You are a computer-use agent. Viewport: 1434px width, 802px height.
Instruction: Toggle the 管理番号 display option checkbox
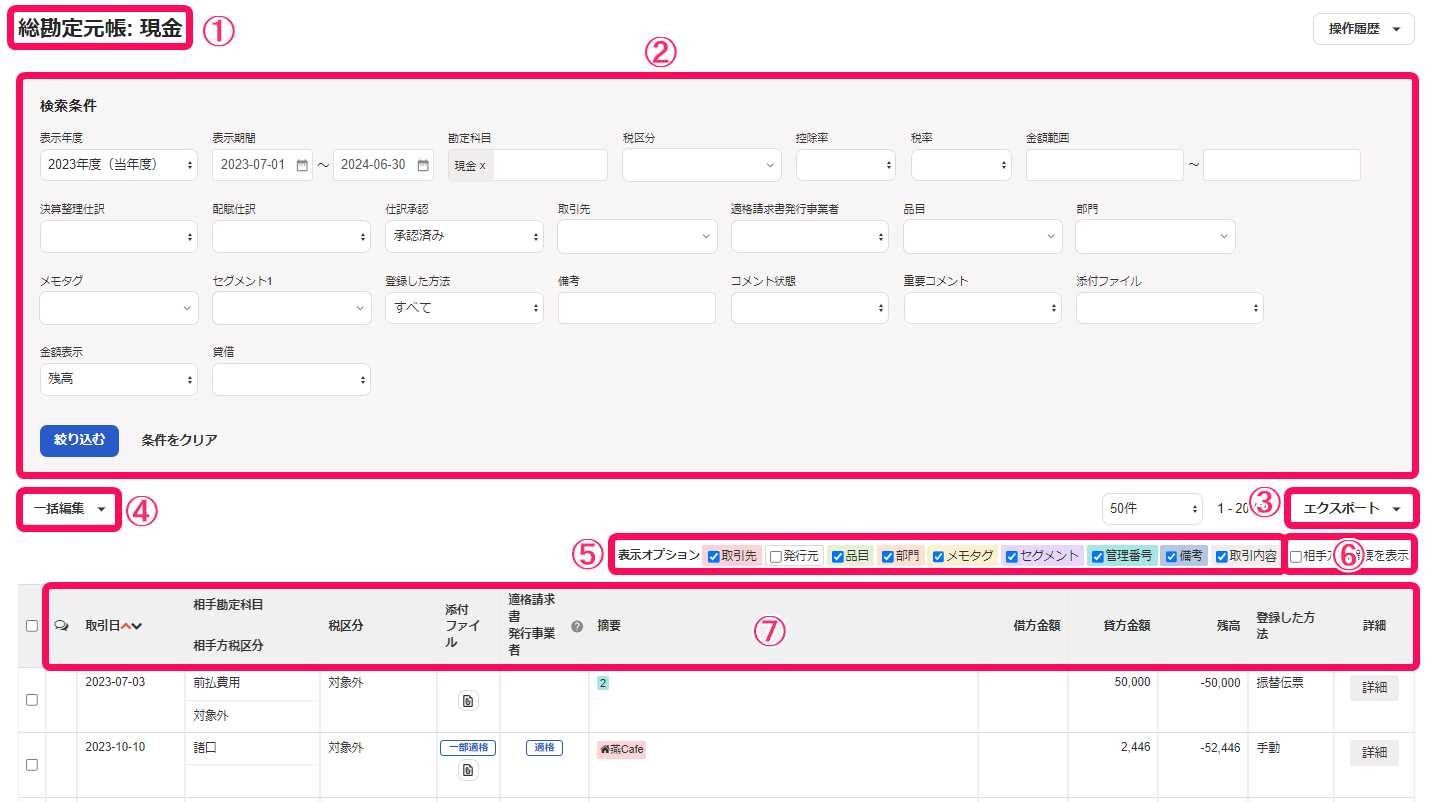click(x=1097, y=557)
